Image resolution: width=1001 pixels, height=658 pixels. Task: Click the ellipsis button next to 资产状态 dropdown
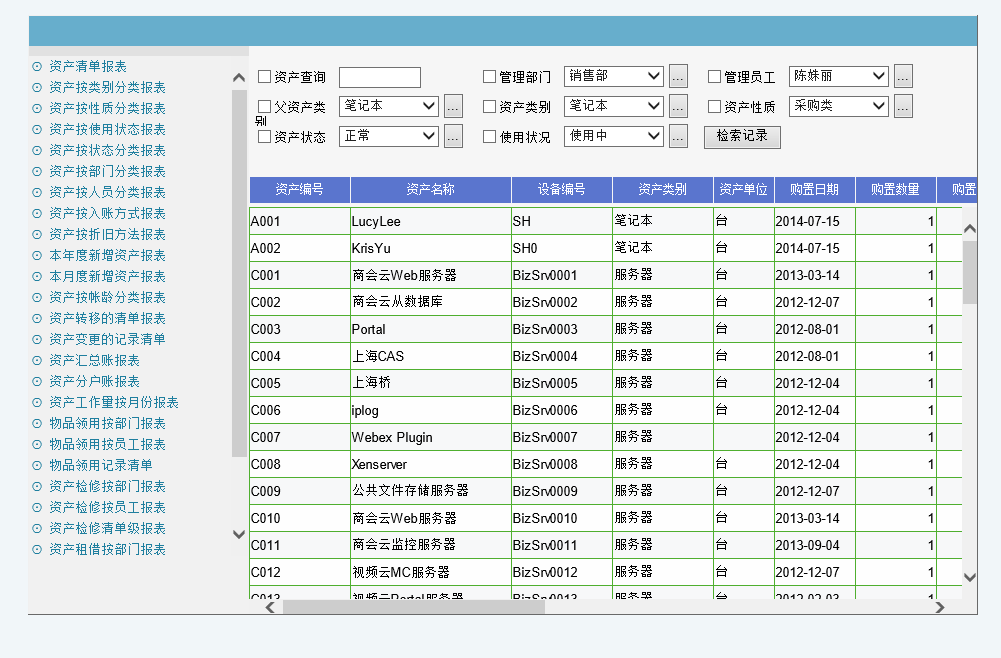coord(453,137)
